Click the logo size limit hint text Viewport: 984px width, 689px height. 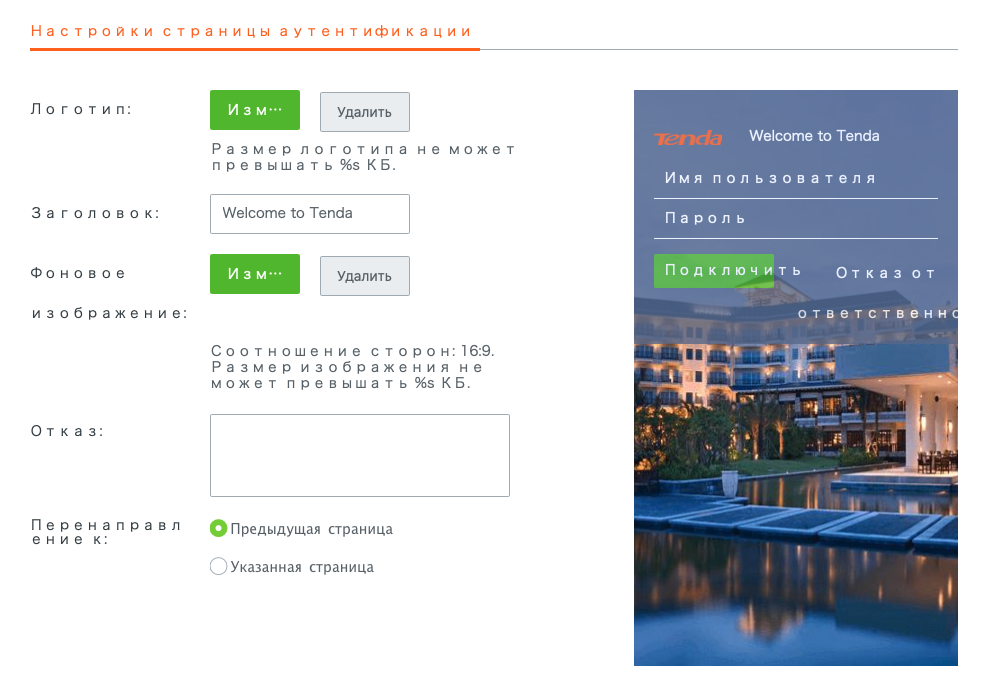click(x=363, y=157)
